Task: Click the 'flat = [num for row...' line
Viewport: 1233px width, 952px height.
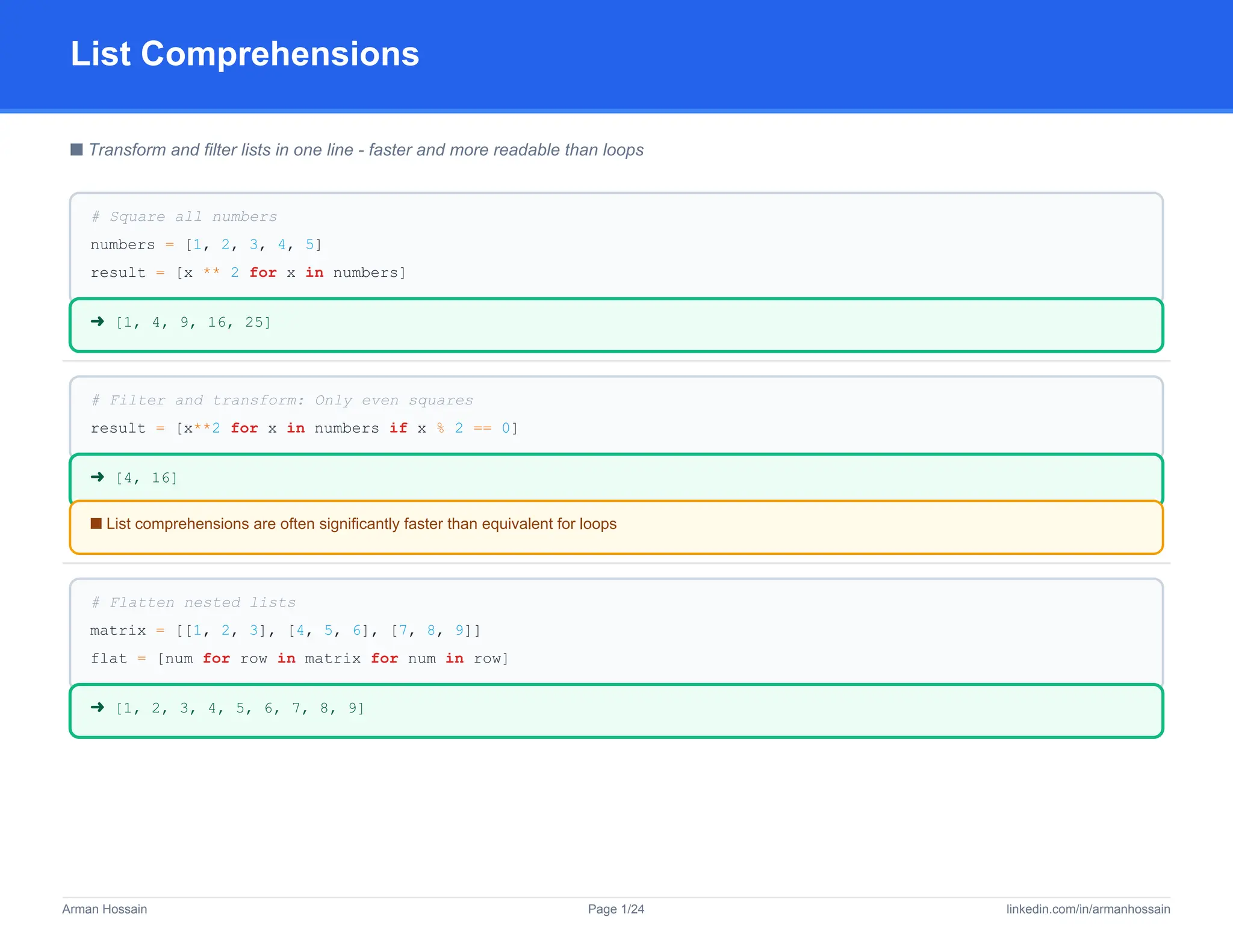Action: pyautogui.click(x=299, y=658)
